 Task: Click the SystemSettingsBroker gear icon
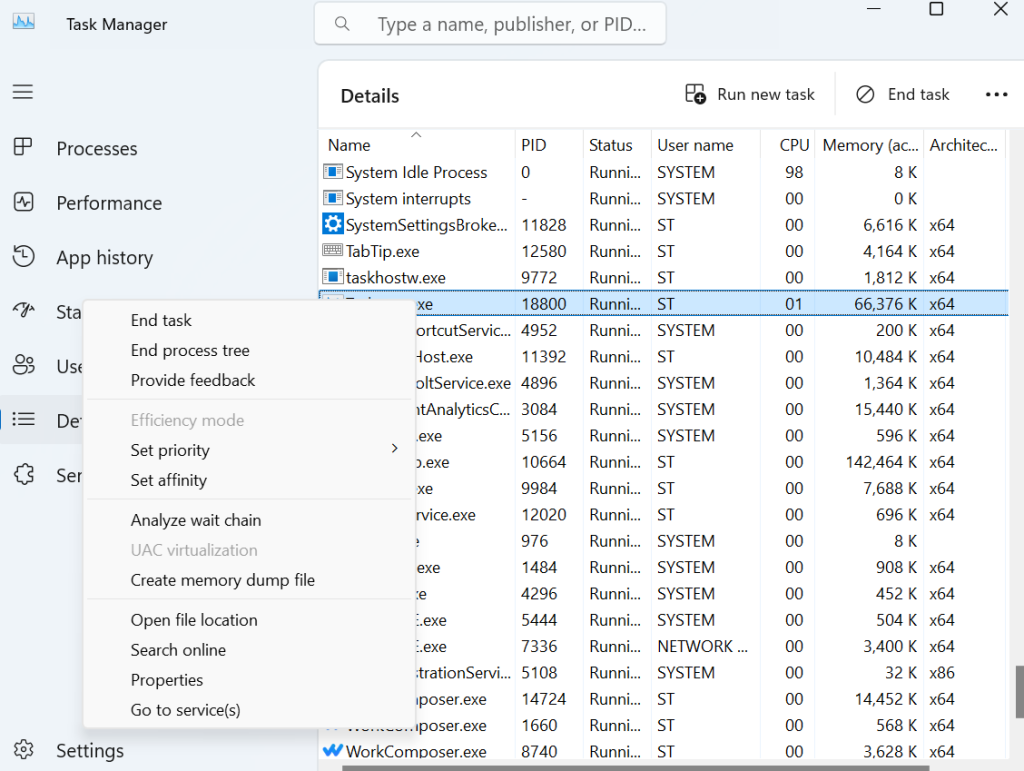coord(333,225)
